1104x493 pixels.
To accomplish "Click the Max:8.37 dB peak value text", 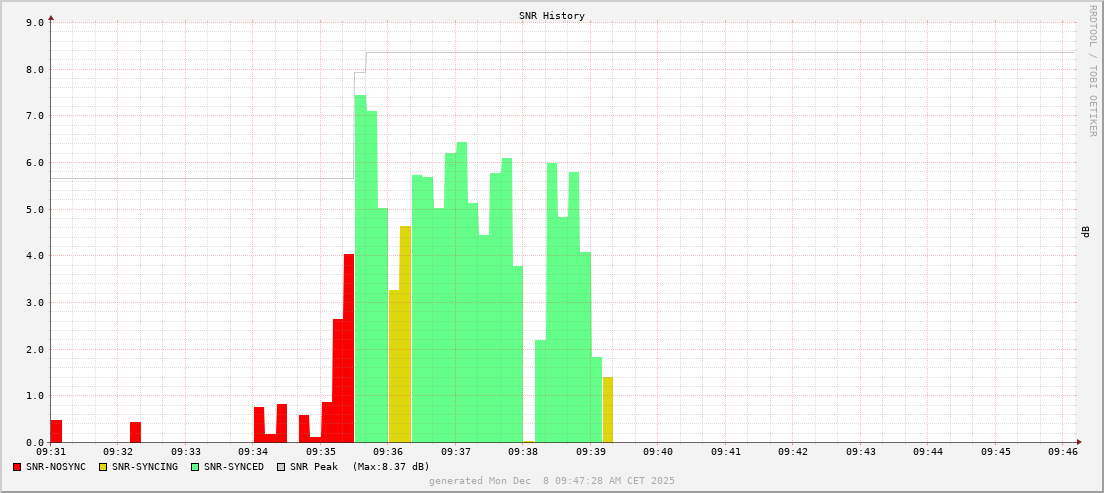I will coord(391,467).
